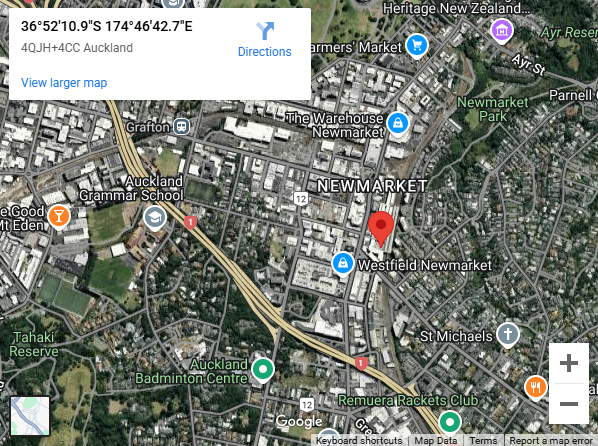Zoom out with the minus button
The height and width of the screenshot is (446, 598).
pos(569,404)
